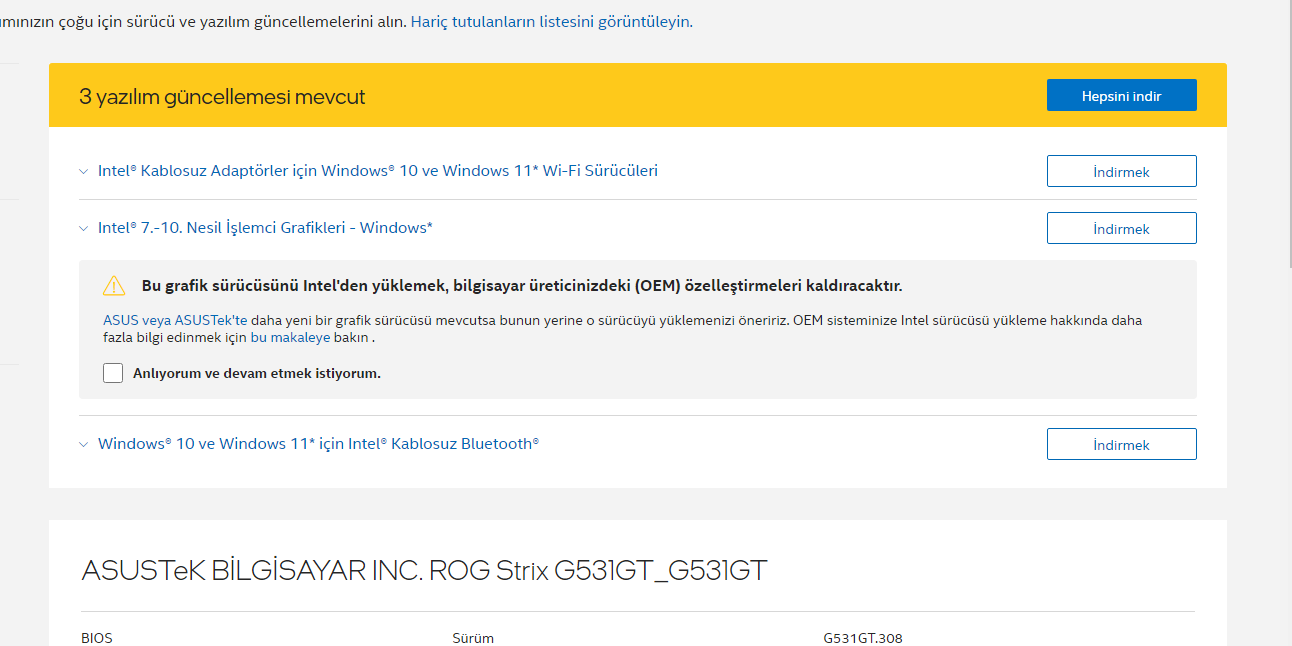This screenshot has width=1292, height=646.
Task: Expand the Wi-Fi Sürücüleri chevron
Action: coord(84,171)
